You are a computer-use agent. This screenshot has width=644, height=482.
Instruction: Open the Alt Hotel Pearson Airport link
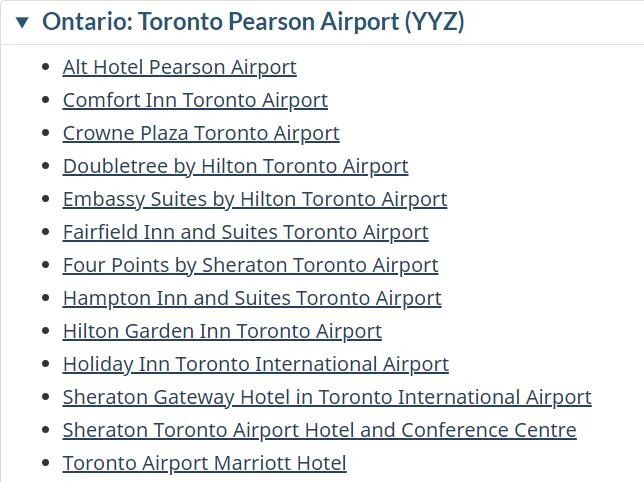pos(179,67)
